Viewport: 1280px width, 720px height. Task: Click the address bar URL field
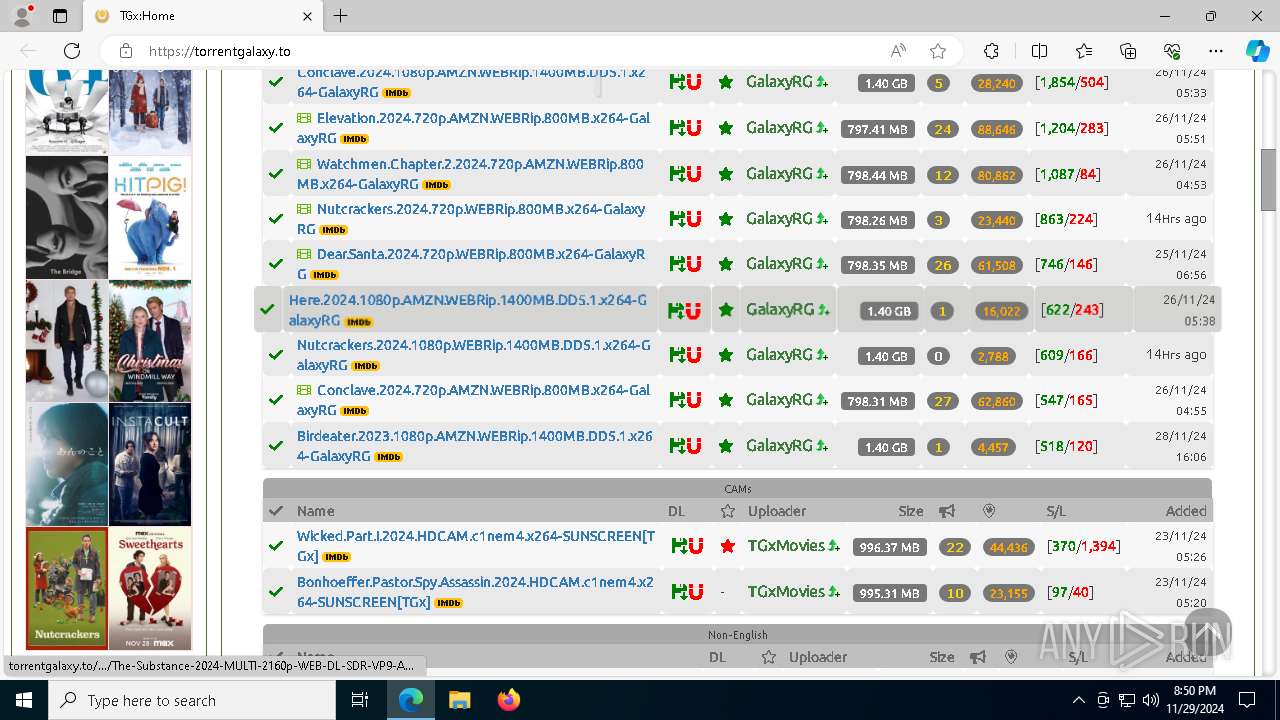(x=510, y=51)
